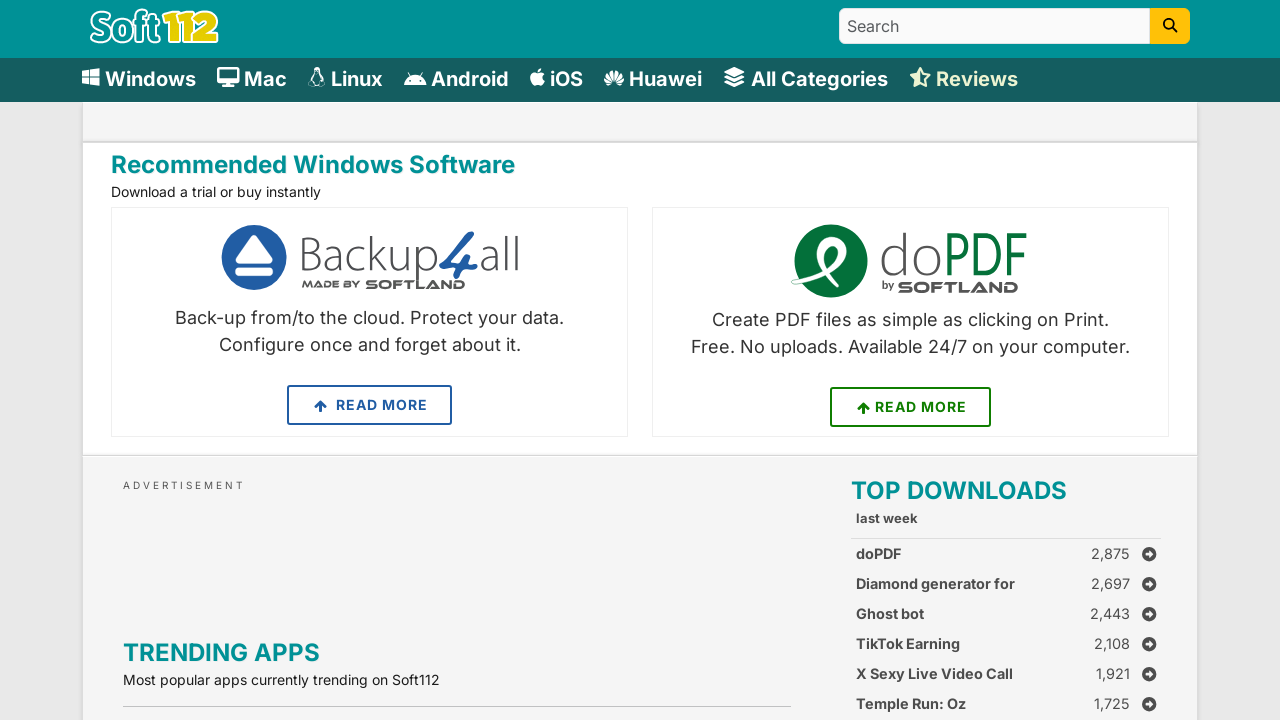The width and height of the screenshot is (1280, 720).
Task: Open Diamond generator for link
Action: [x=935, y=584]
